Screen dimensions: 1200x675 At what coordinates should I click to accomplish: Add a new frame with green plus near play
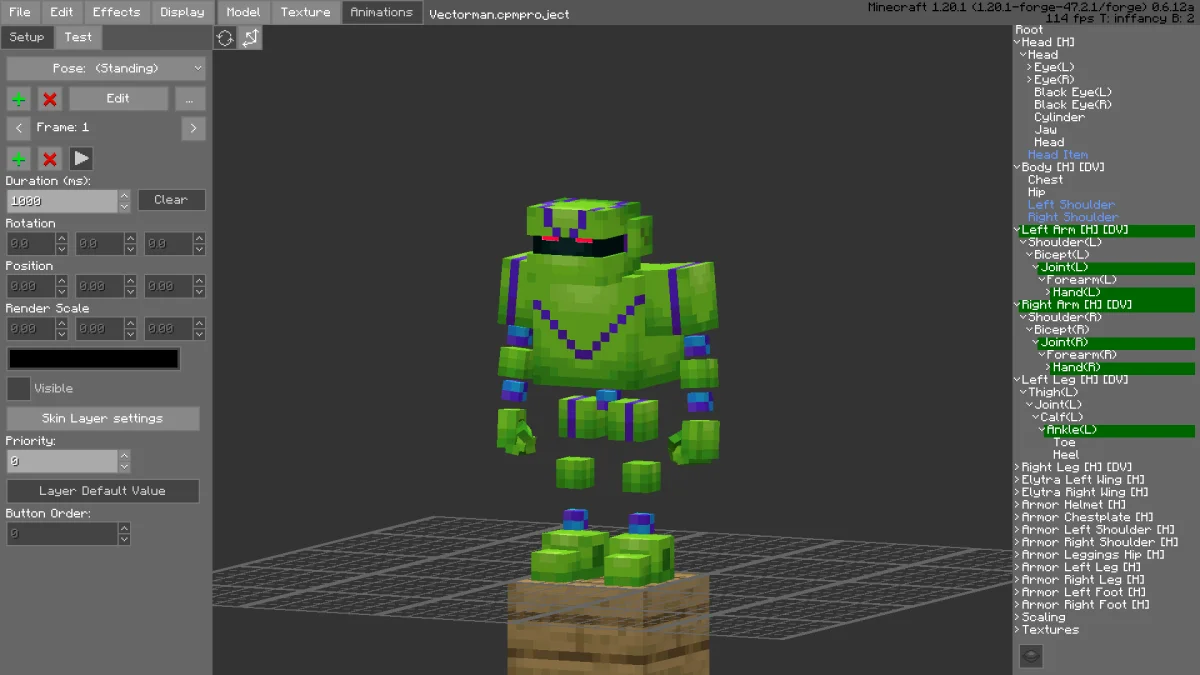click(19, 159)
